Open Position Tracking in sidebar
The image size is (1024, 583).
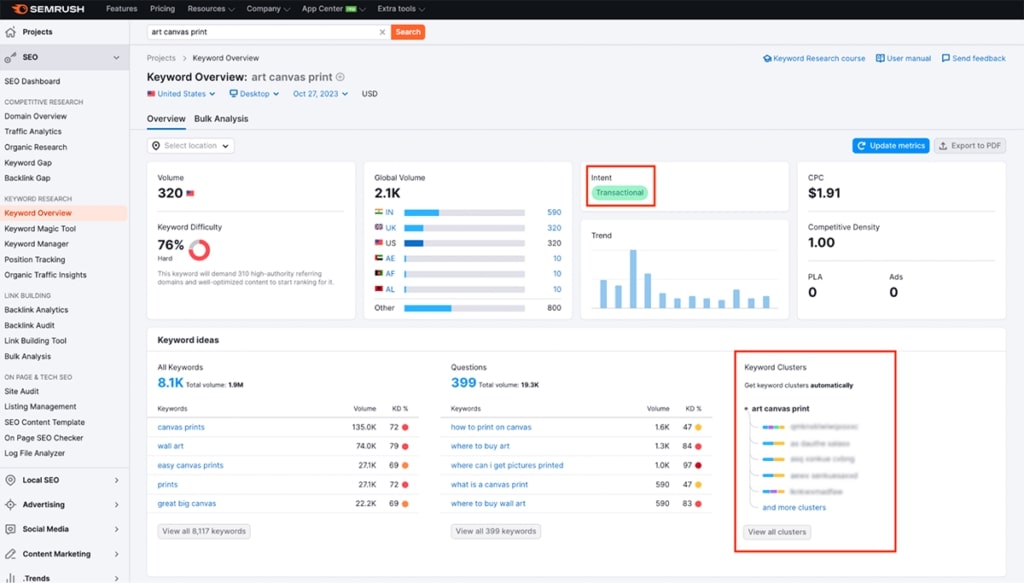35,260
